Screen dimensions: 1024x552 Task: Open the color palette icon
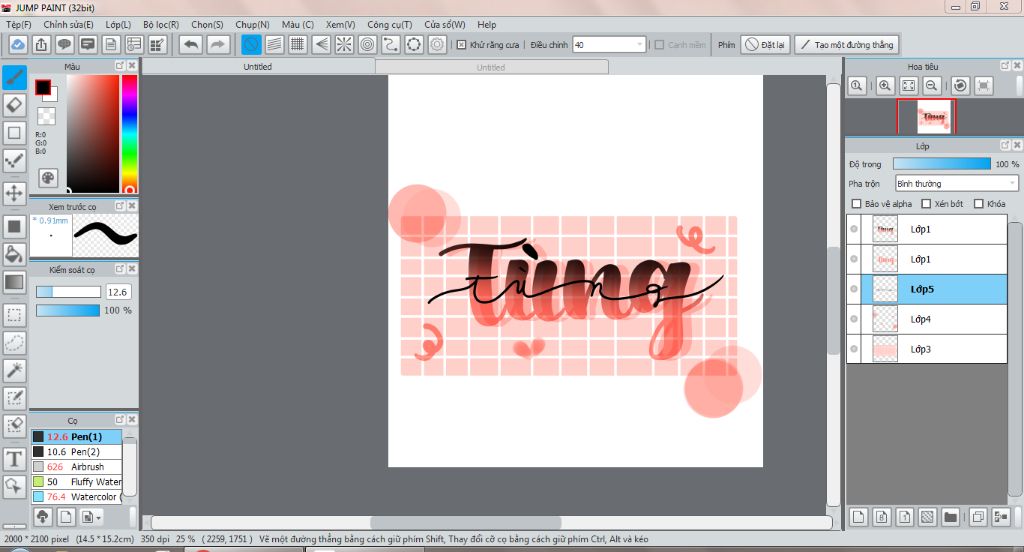48,178
